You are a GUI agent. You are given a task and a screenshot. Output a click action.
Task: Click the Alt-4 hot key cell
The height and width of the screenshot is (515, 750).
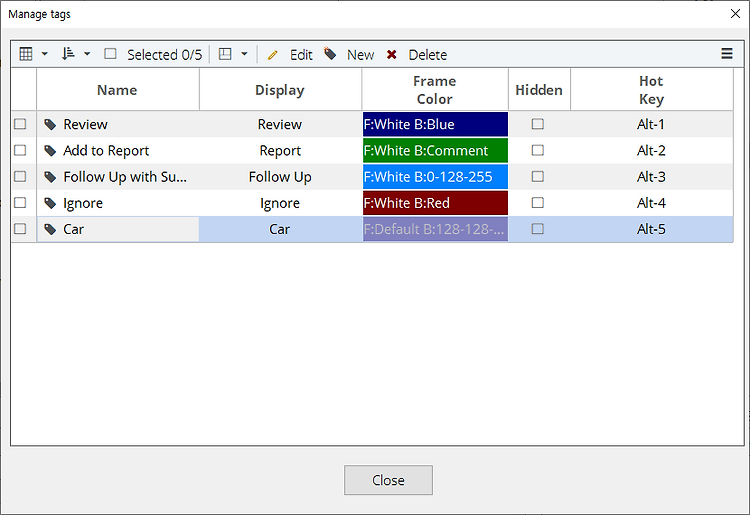point(651,203)
